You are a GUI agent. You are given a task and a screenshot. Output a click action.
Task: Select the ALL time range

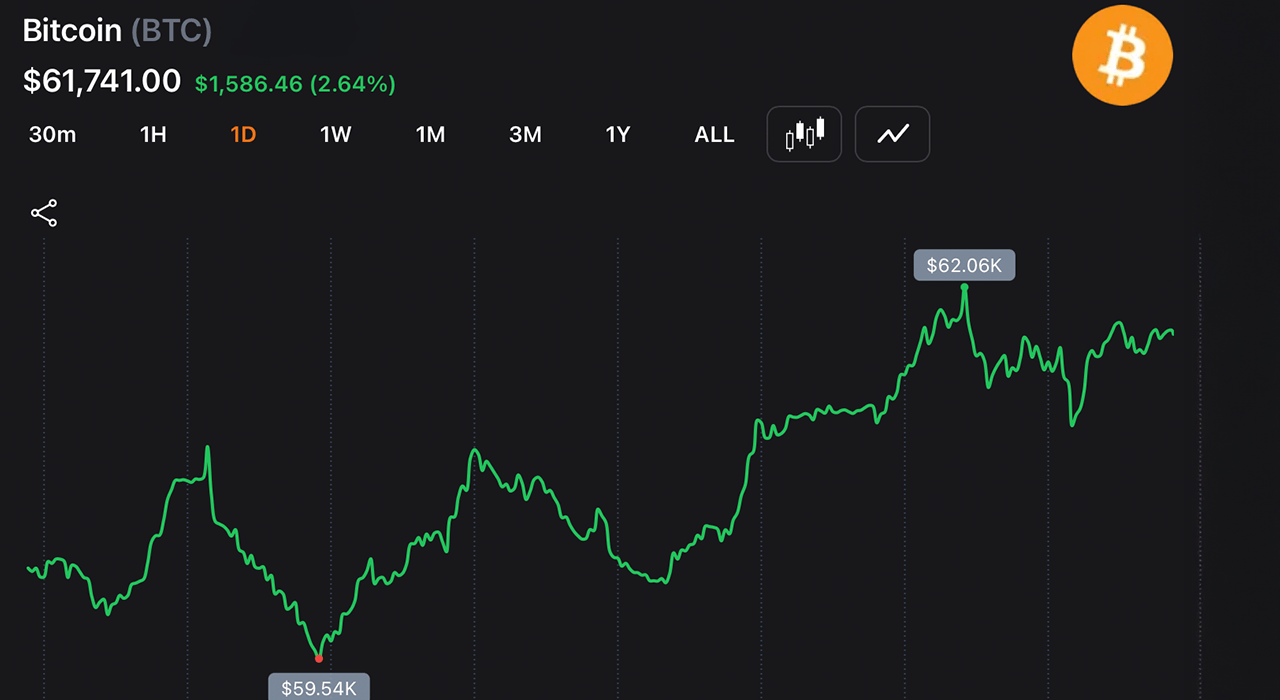(714, 134)
